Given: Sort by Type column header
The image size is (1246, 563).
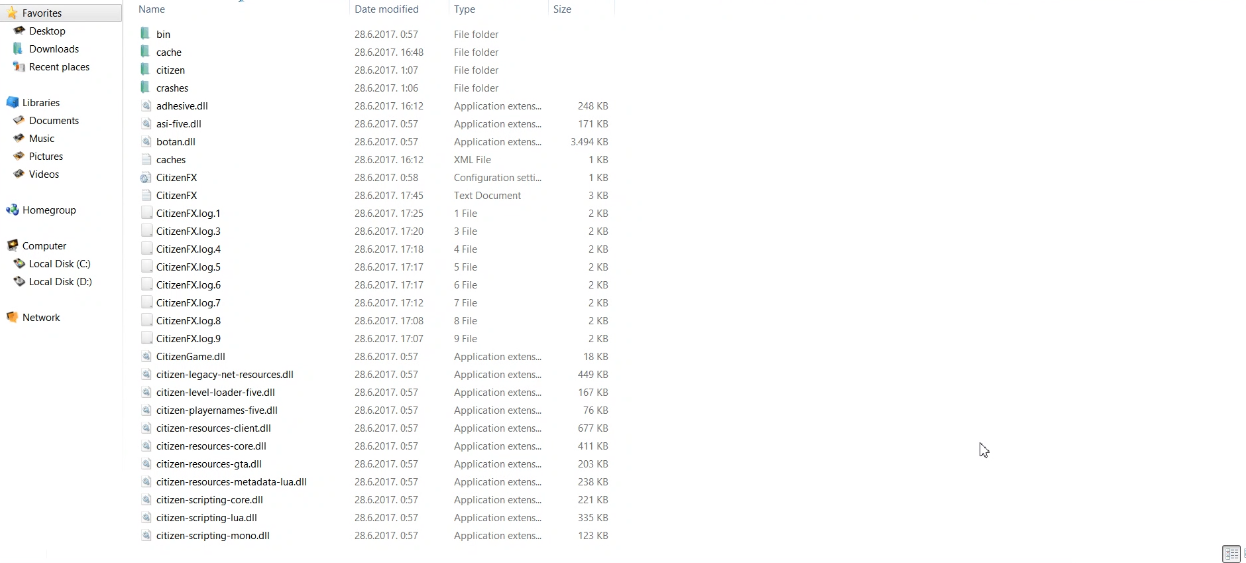Looking at the screenshot, I should point(464,9).
